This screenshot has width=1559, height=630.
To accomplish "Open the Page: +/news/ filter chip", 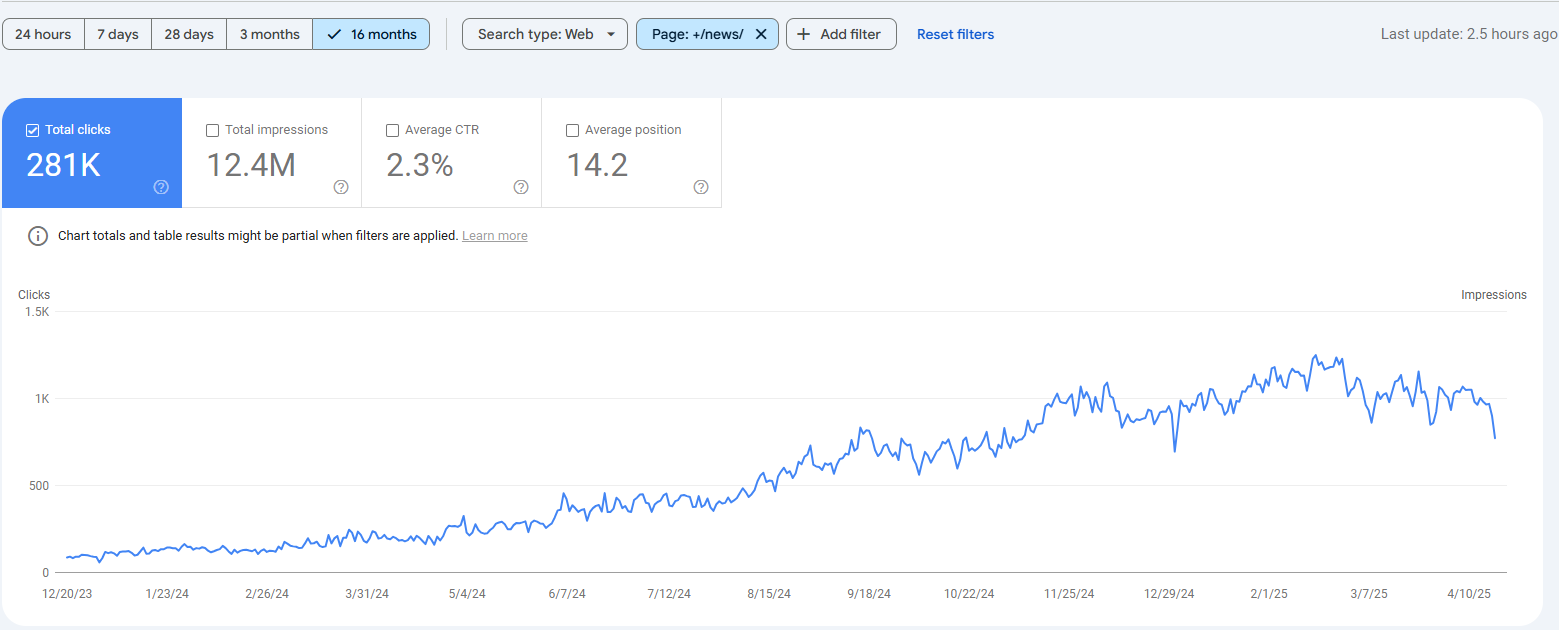I will [698, 34].
